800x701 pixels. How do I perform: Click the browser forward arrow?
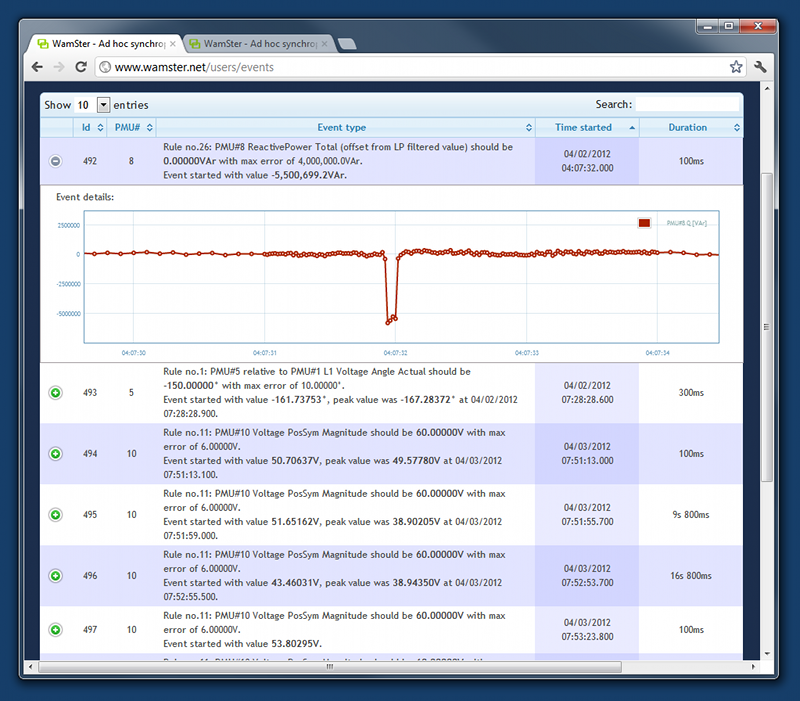click(x=59, y=67)
